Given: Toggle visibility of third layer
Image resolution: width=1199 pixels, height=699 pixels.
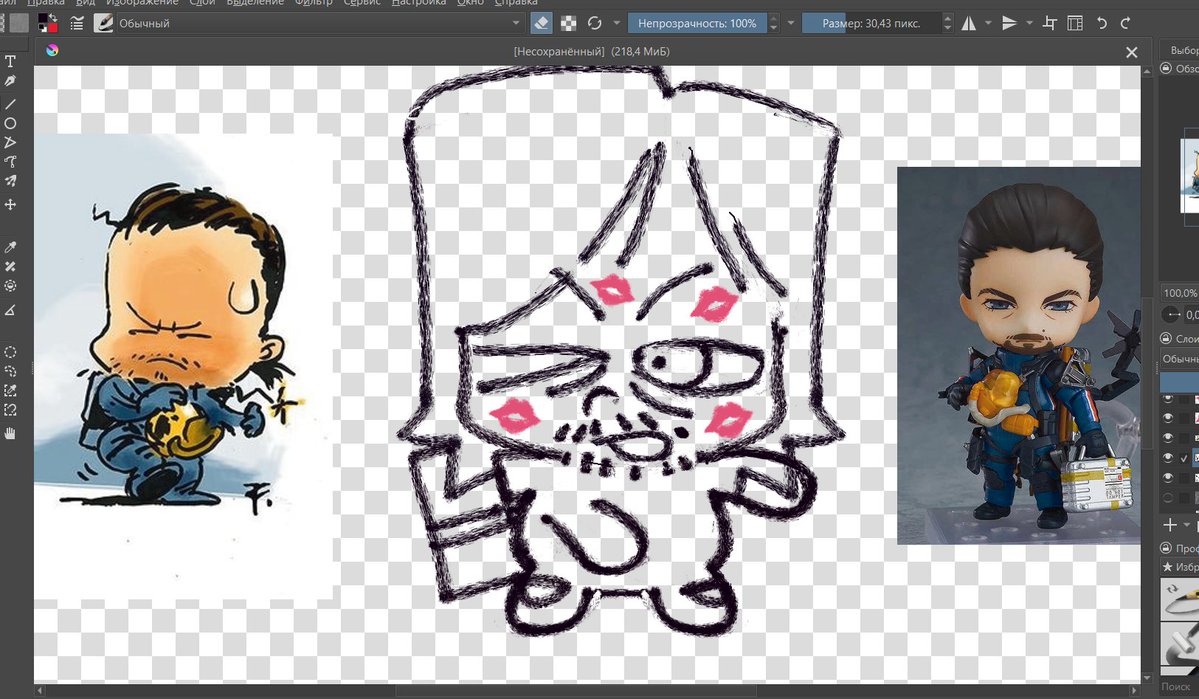Looking at the screenshot, I should click(1168, 437).
